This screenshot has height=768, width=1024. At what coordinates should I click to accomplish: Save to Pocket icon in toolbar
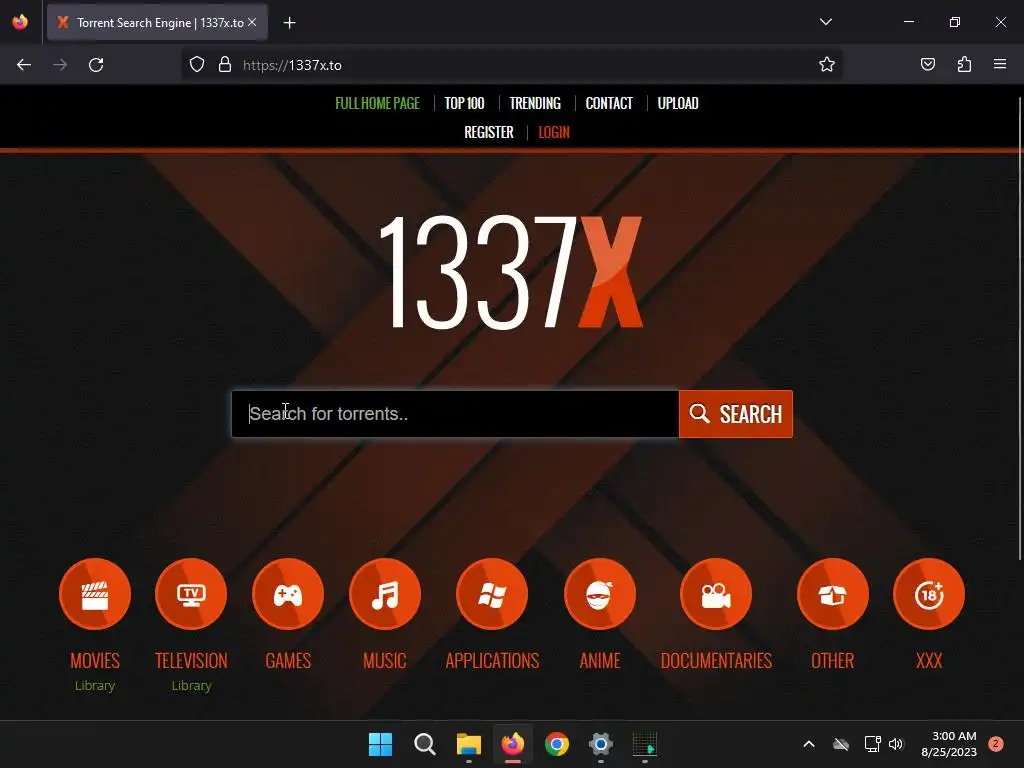pyautogui.click(x=928, y=64)
